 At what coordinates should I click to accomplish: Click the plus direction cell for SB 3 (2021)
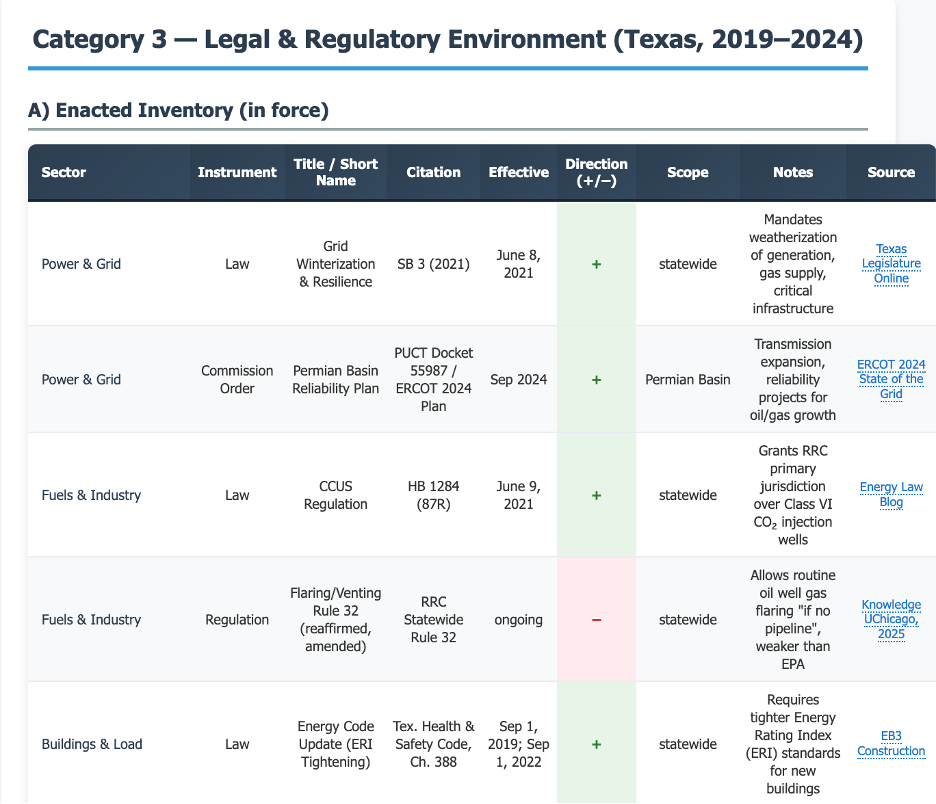(x=596, y=264)
